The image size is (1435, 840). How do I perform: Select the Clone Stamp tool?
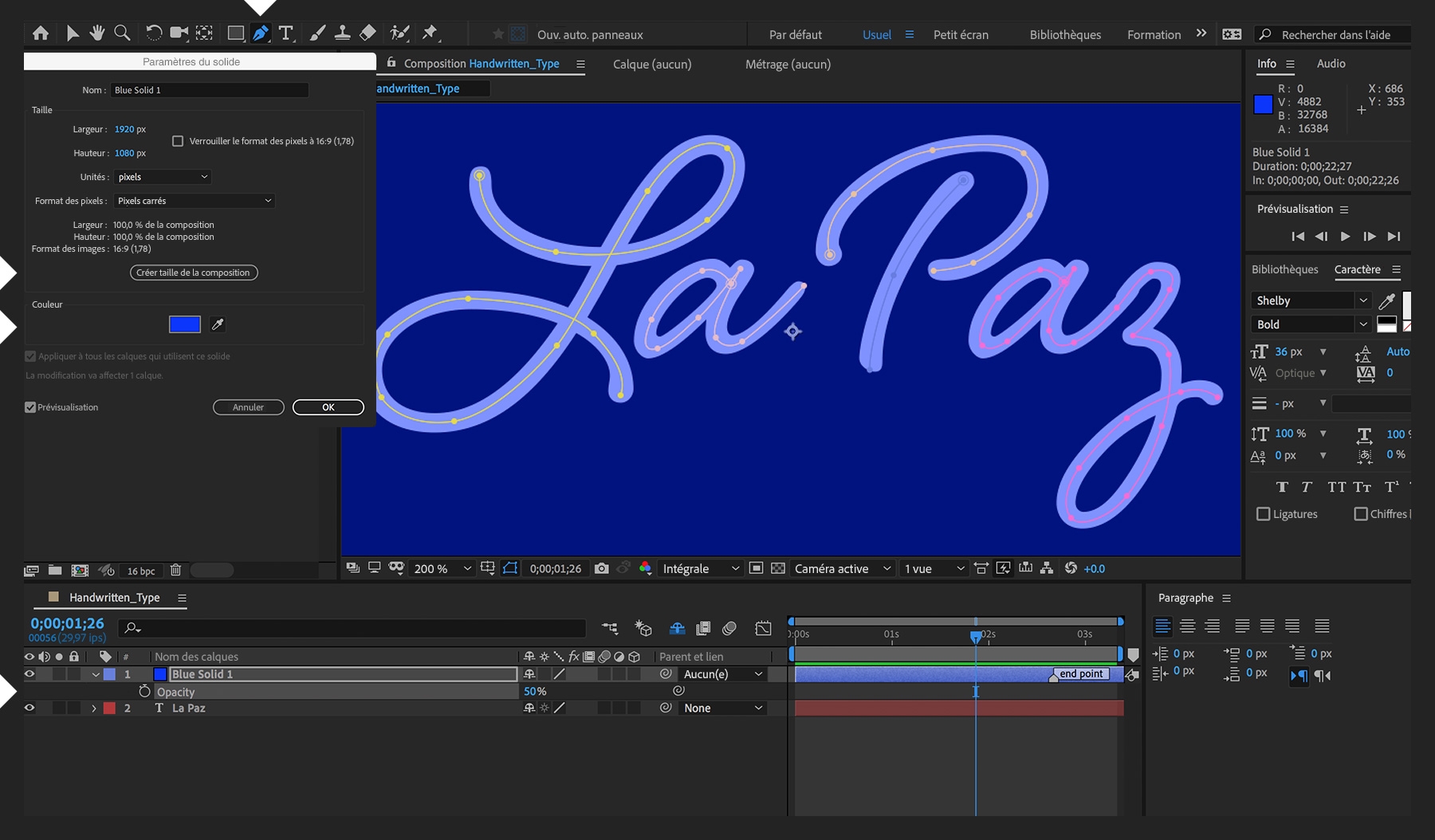343,33
